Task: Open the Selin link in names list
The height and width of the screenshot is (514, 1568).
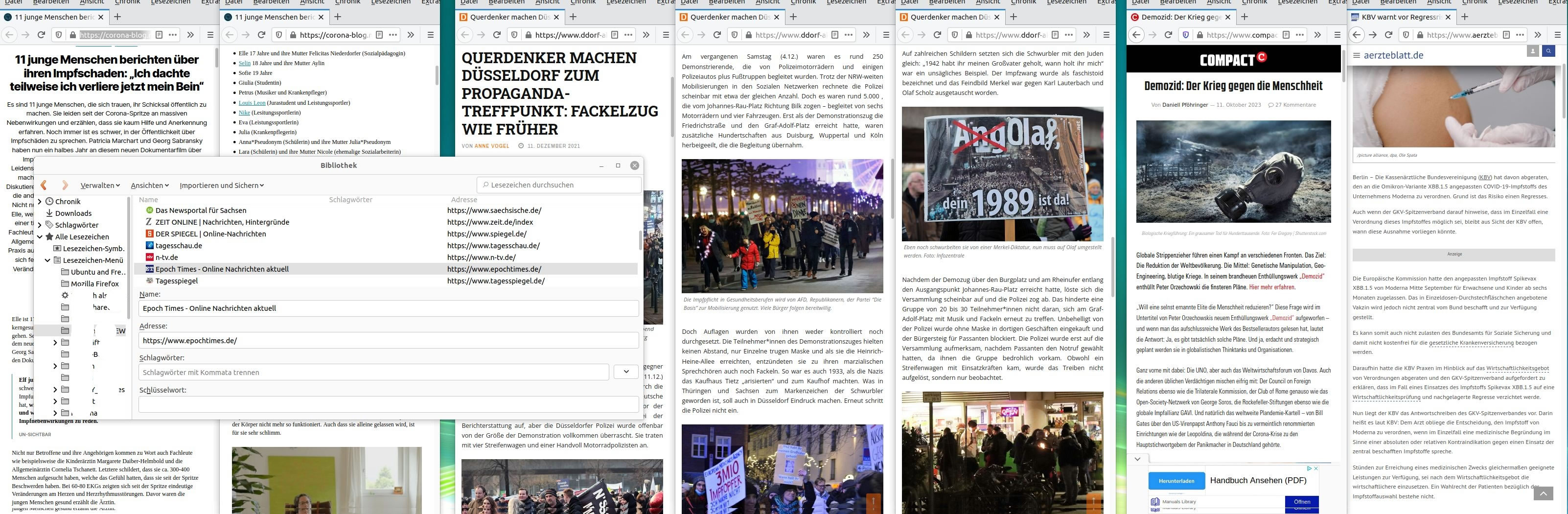Action: [244, 63]
